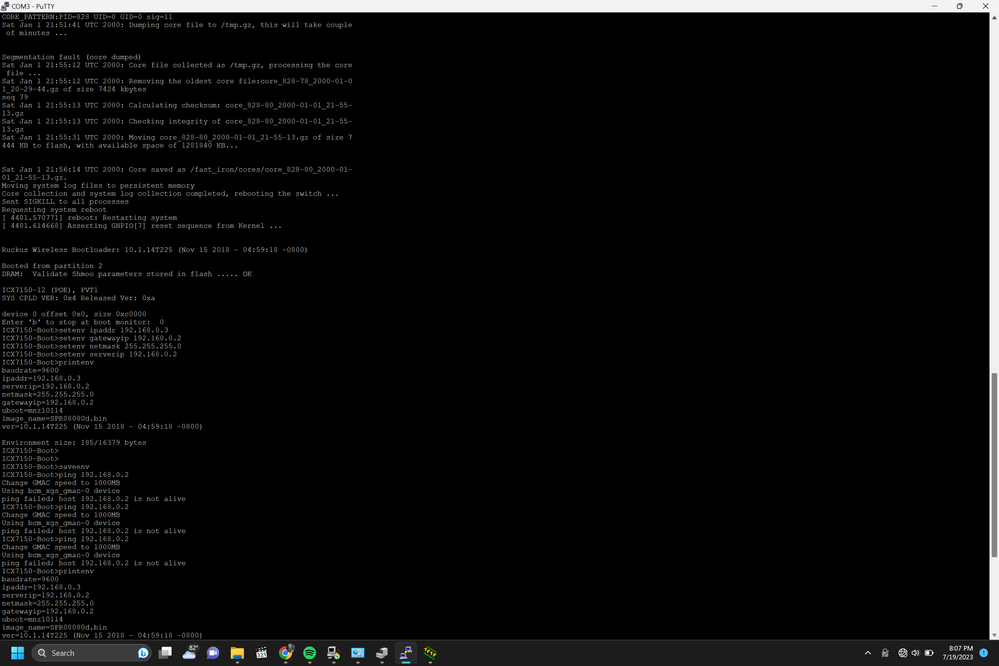The width and height of the screenshot is (999, 666).
Task: Open the Bing chat icon in Search
Action: (143, 653)
